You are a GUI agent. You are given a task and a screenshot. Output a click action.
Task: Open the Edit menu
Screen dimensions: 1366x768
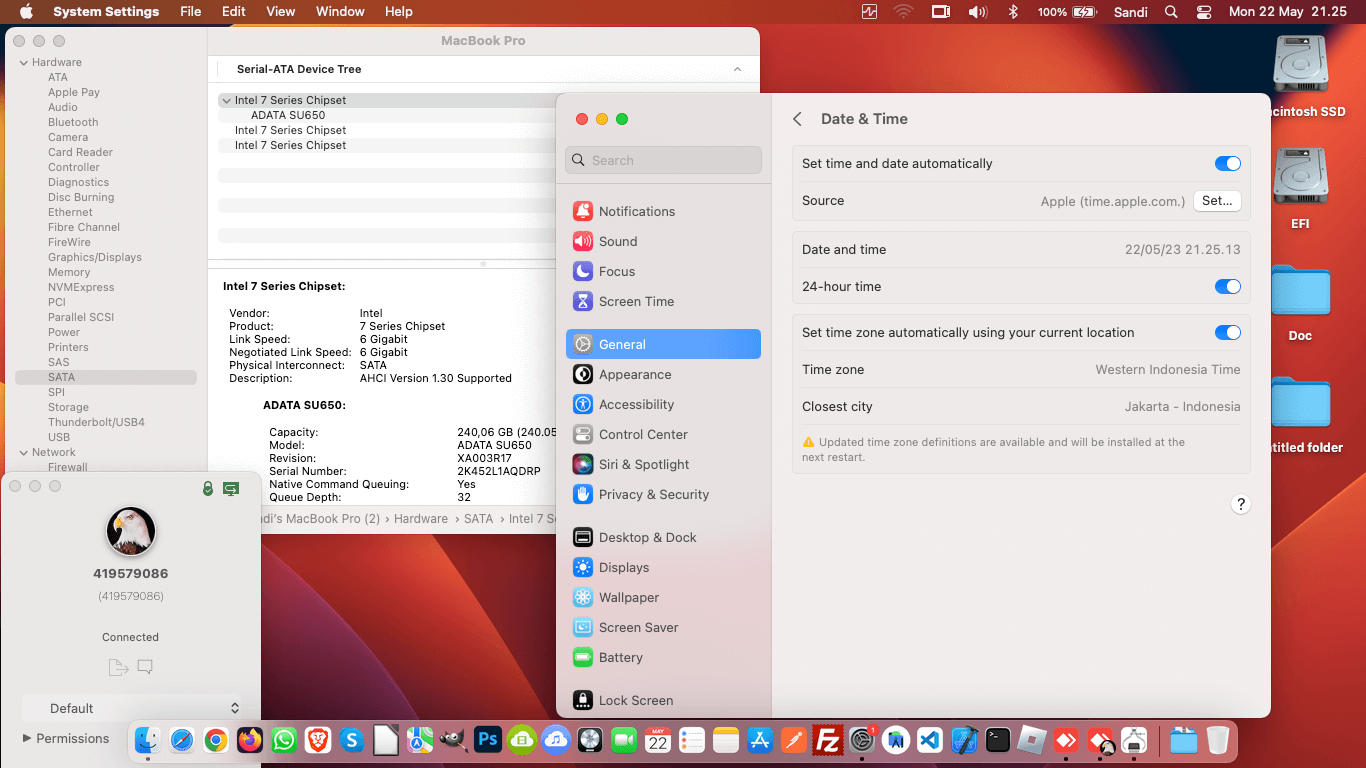point(234,12)
